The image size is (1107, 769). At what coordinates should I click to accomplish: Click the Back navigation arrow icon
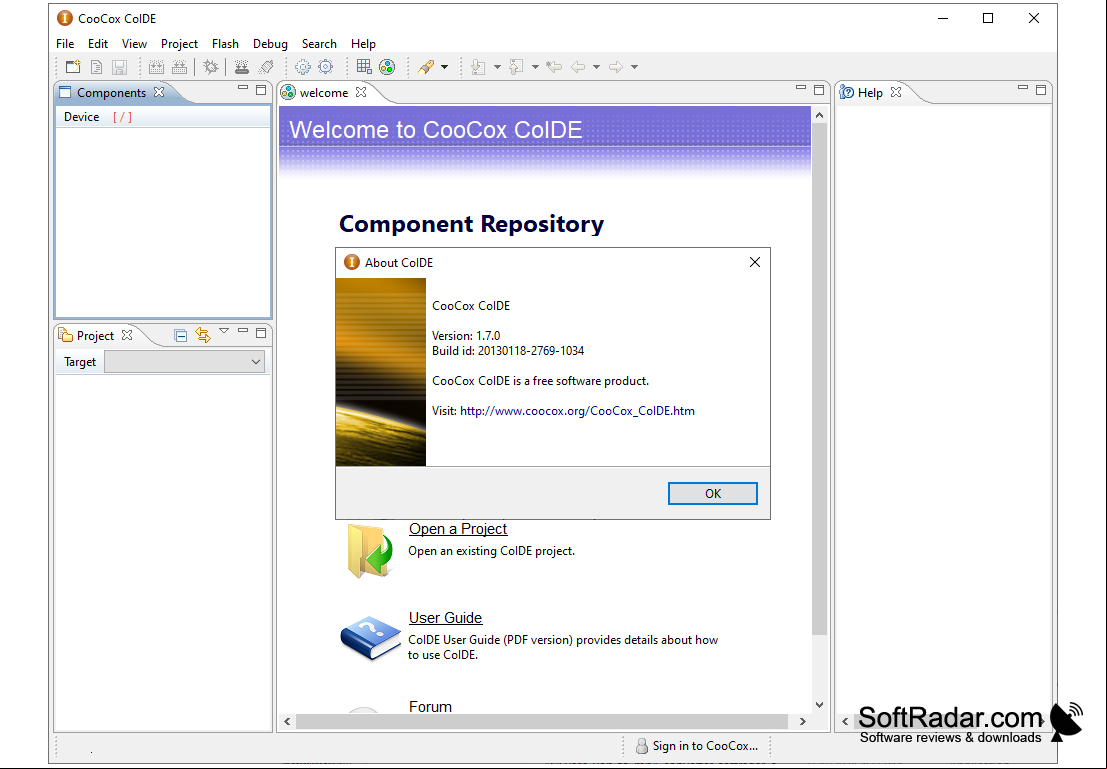click(578, 67)
